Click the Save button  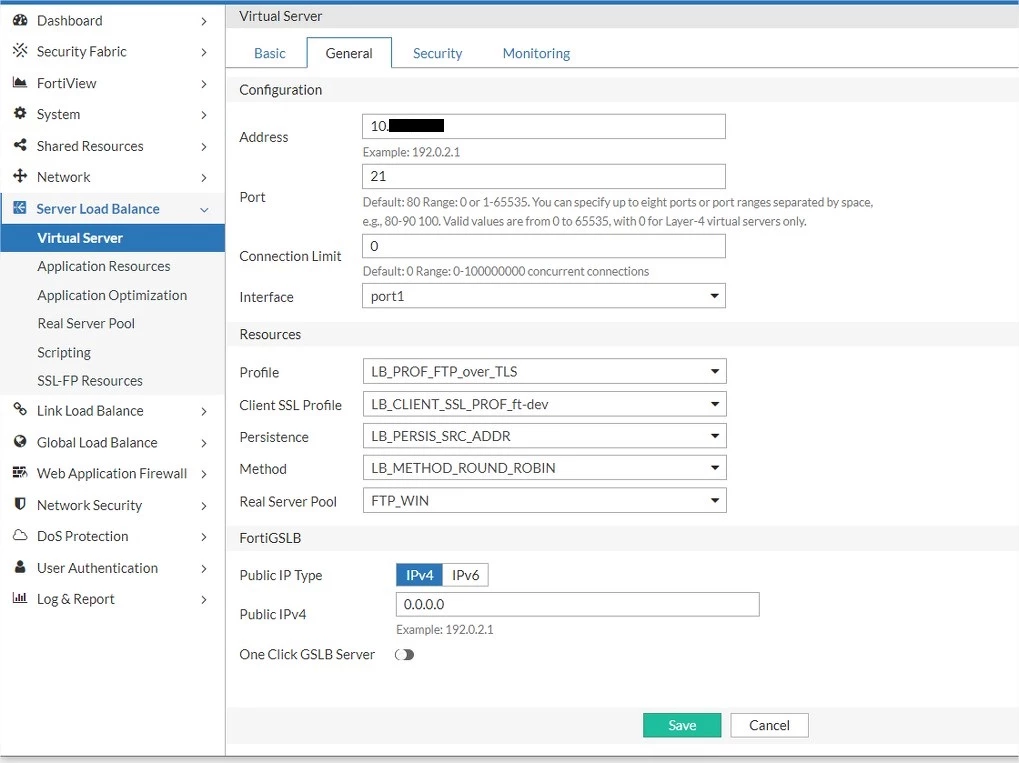[682, 725]
